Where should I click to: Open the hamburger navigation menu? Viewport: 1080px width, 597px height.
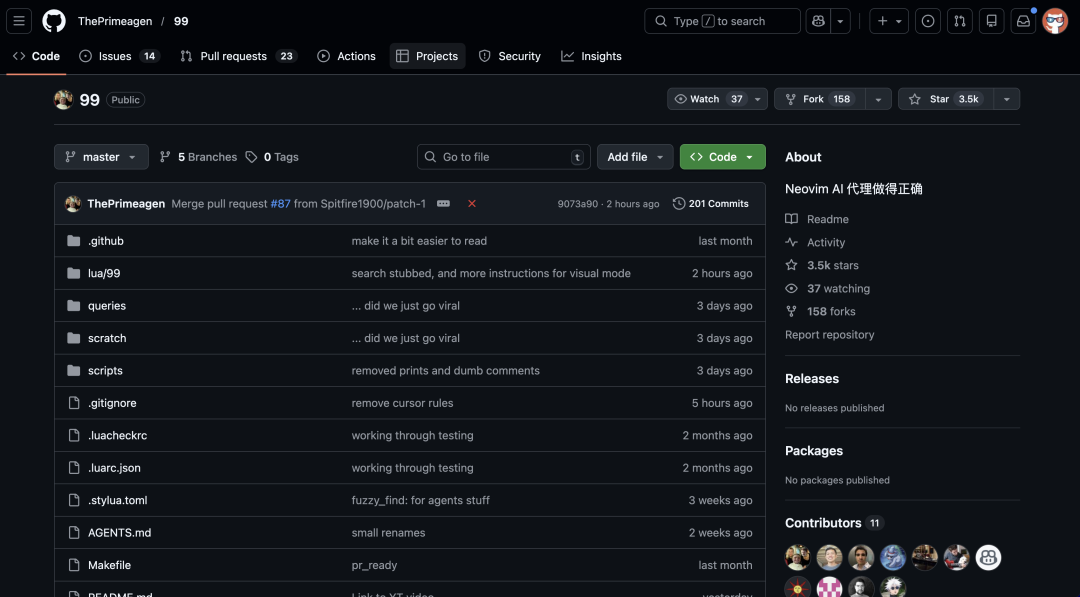point(19,21)
